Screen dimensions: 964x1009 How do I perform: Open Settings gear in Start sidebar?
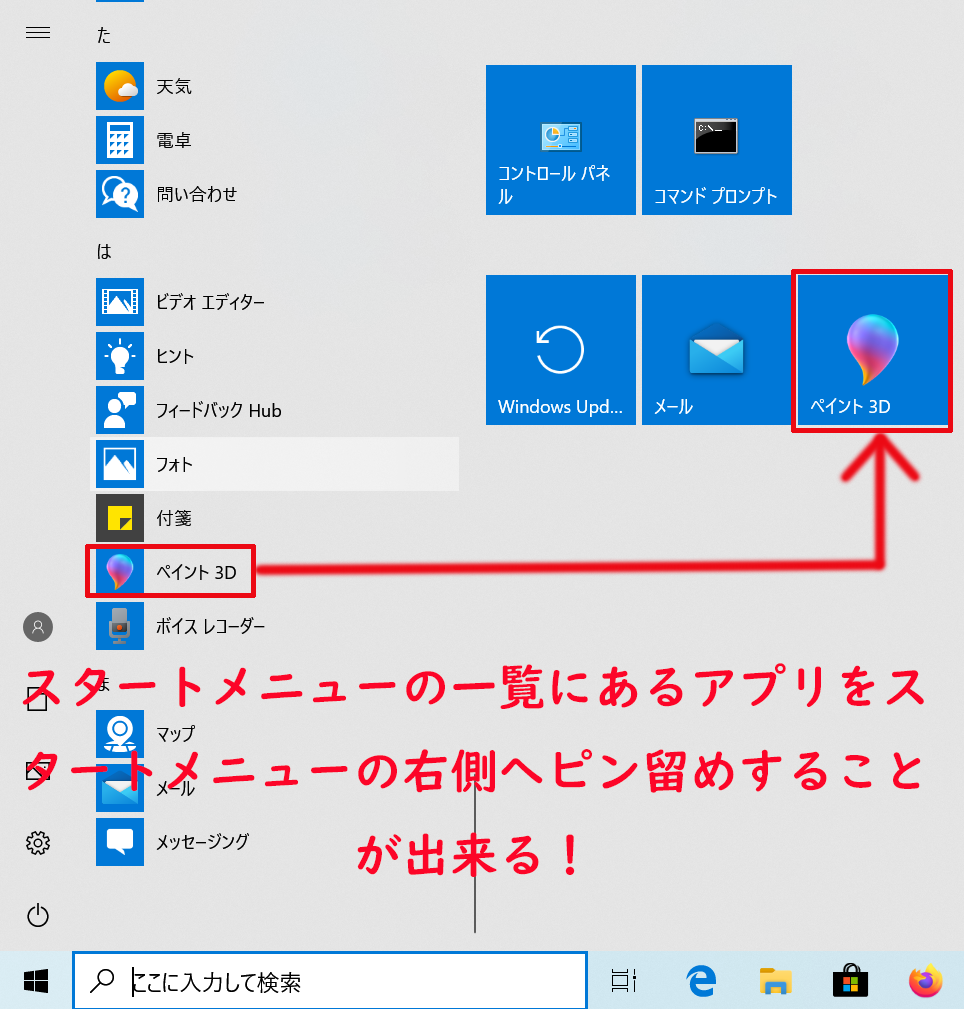click(38, 842)
